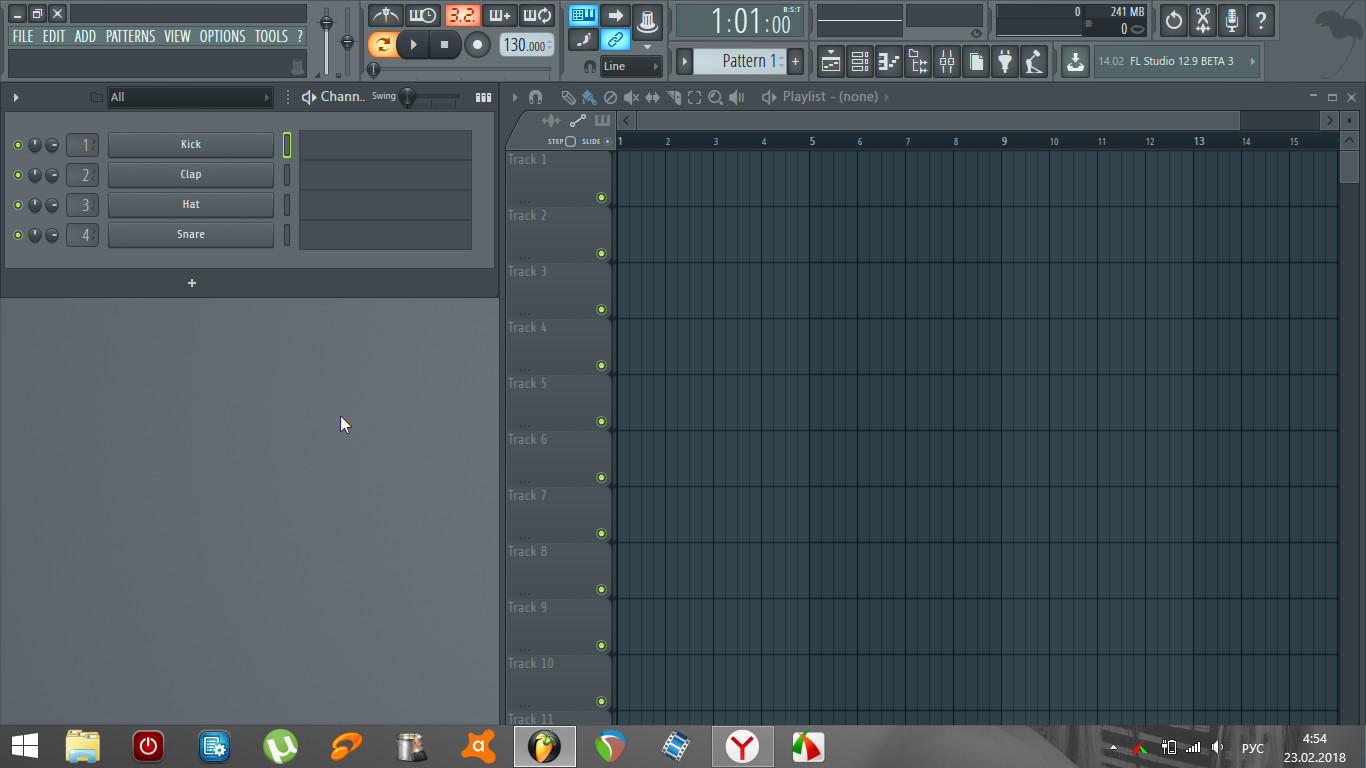This screenshot has width=1366, height=768.
Task: Select the Playlist zoom tool
Action: coord(715,97)
